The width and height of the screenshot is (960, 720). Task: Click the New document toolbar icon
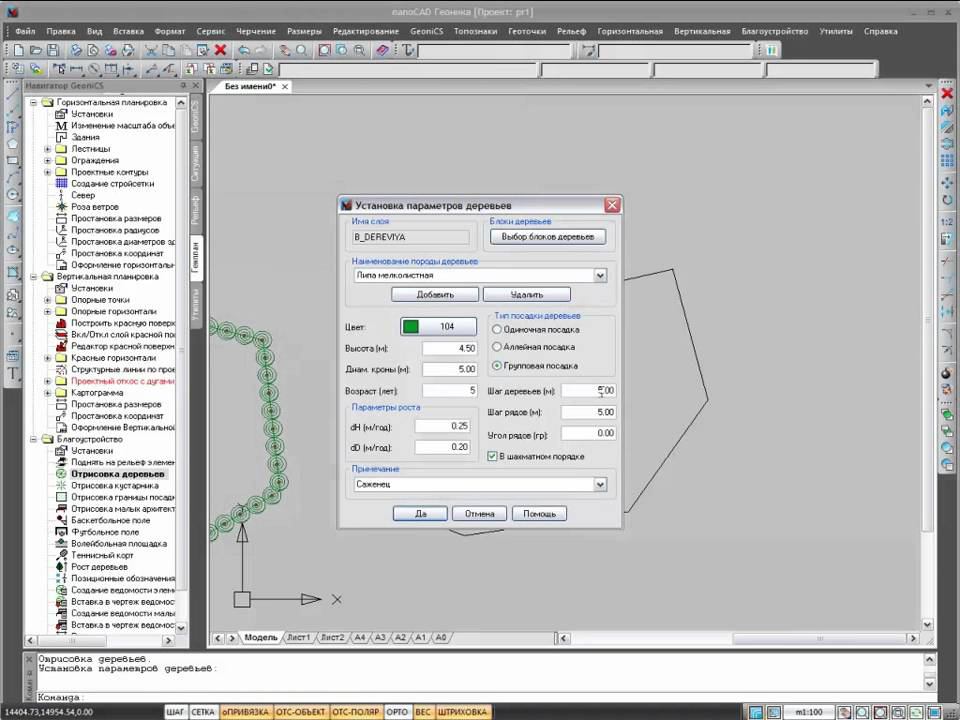[19, 50]
